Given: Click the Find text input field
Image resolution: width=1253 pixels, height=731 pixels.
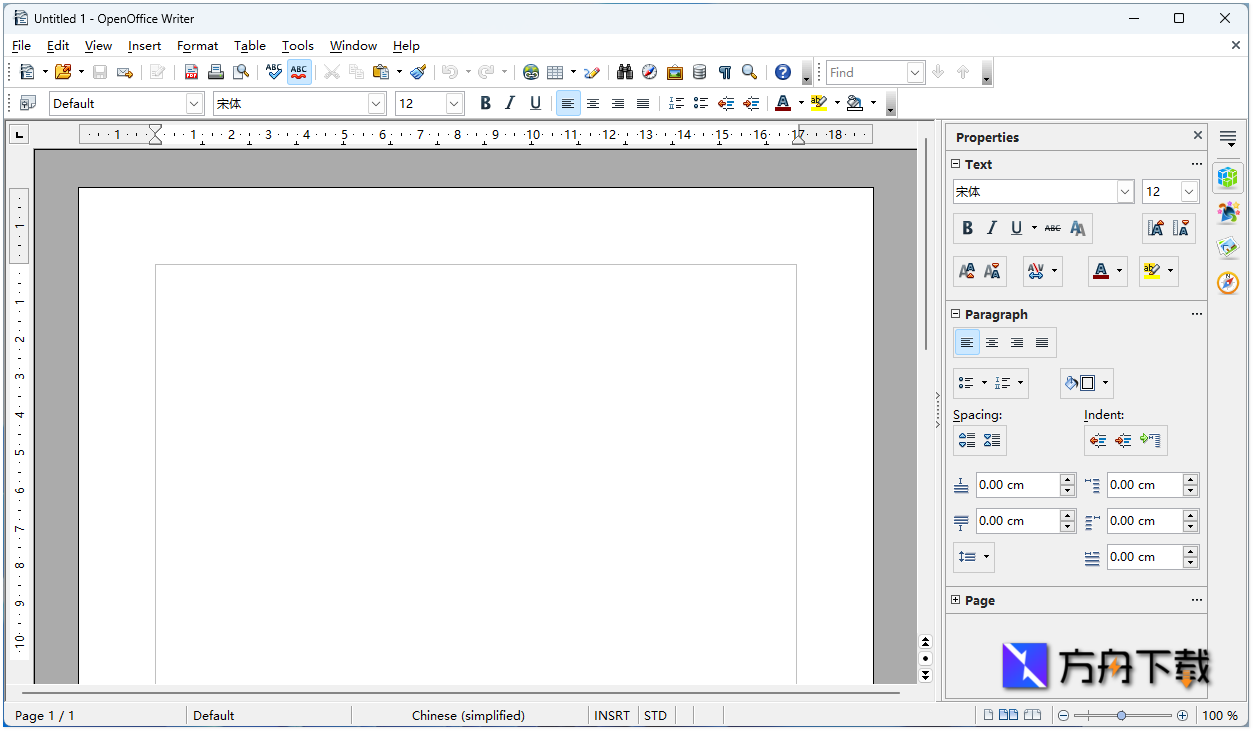Looking at the screenshot, I should (x=866, y=72).
